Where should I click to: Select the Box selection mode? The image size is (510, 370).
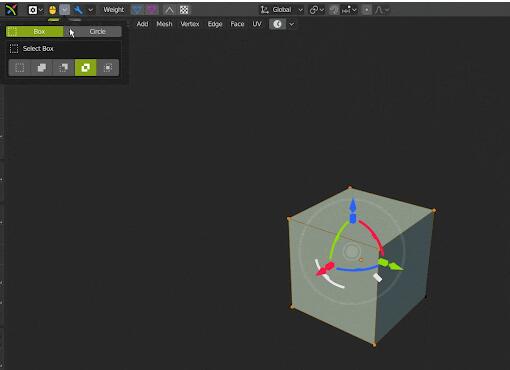pyautogui.click(x=35, y=32)
